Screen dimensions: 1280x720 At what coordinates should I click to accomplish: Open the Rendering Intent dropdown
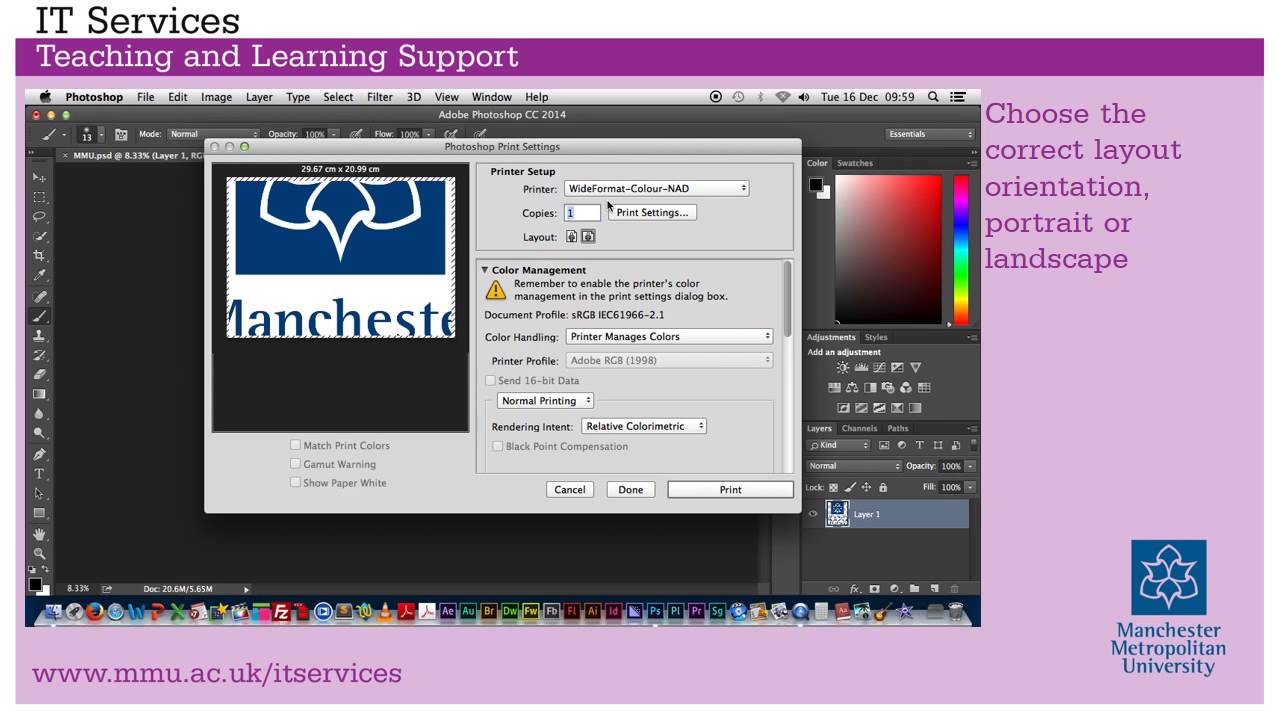click(644, 426)
